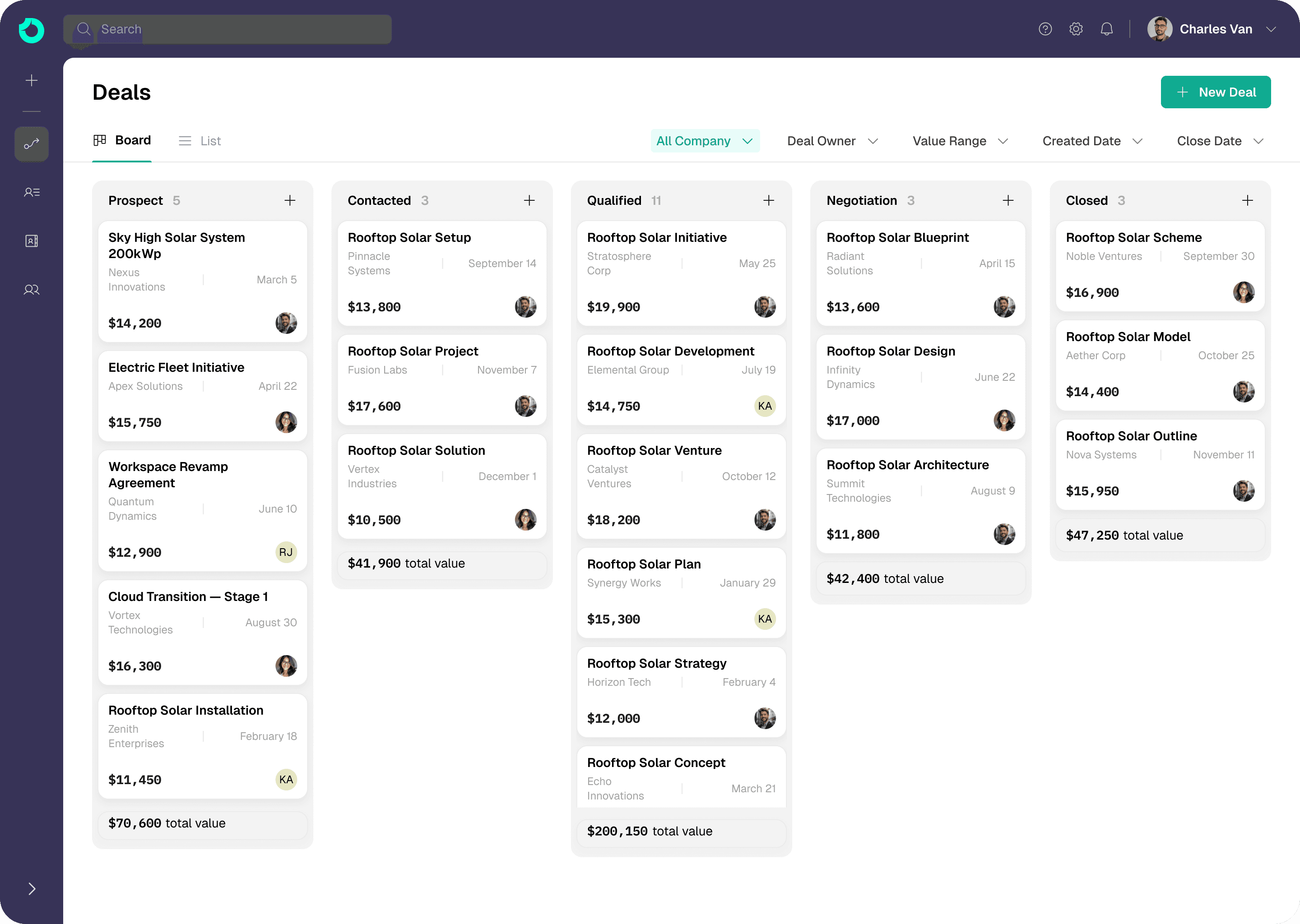Open Rooftop Solar Strategy deal card

click(x=681, y=692)
